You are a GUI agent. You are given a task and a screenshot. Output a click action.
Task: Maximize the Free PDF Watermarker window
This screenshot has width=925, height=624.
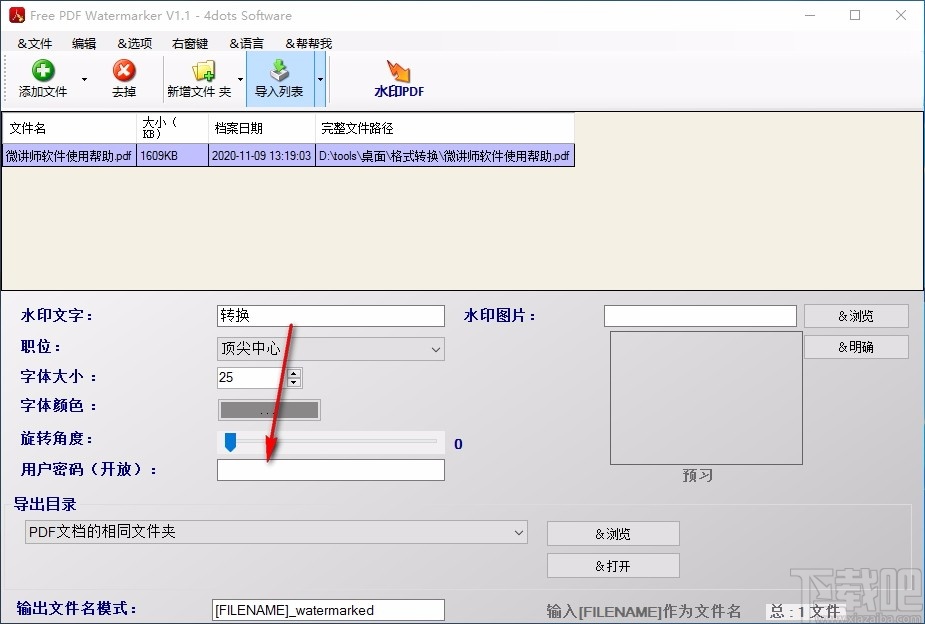[x=855, y=15]
